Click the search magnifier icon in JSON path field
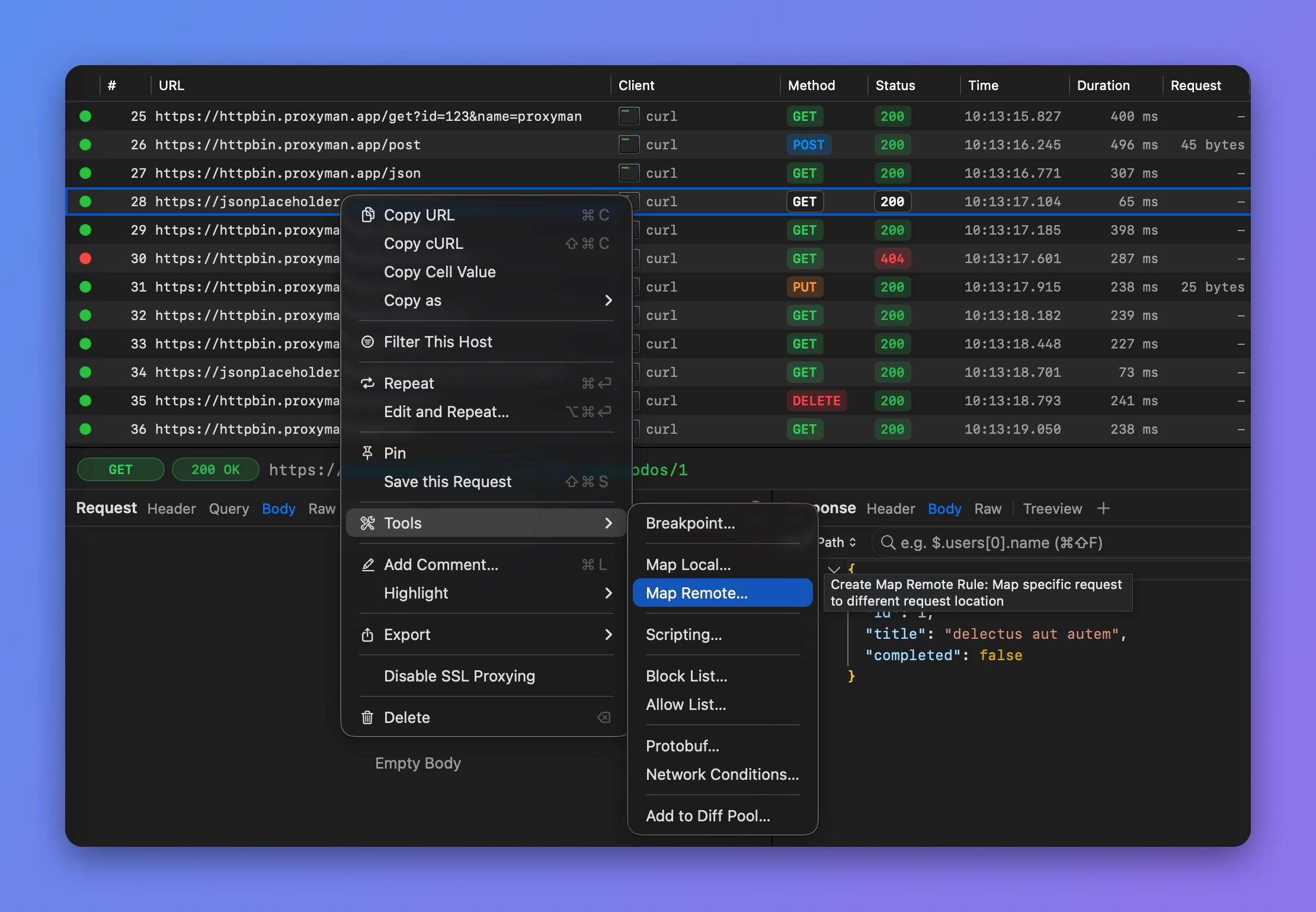 click(888, 542)
